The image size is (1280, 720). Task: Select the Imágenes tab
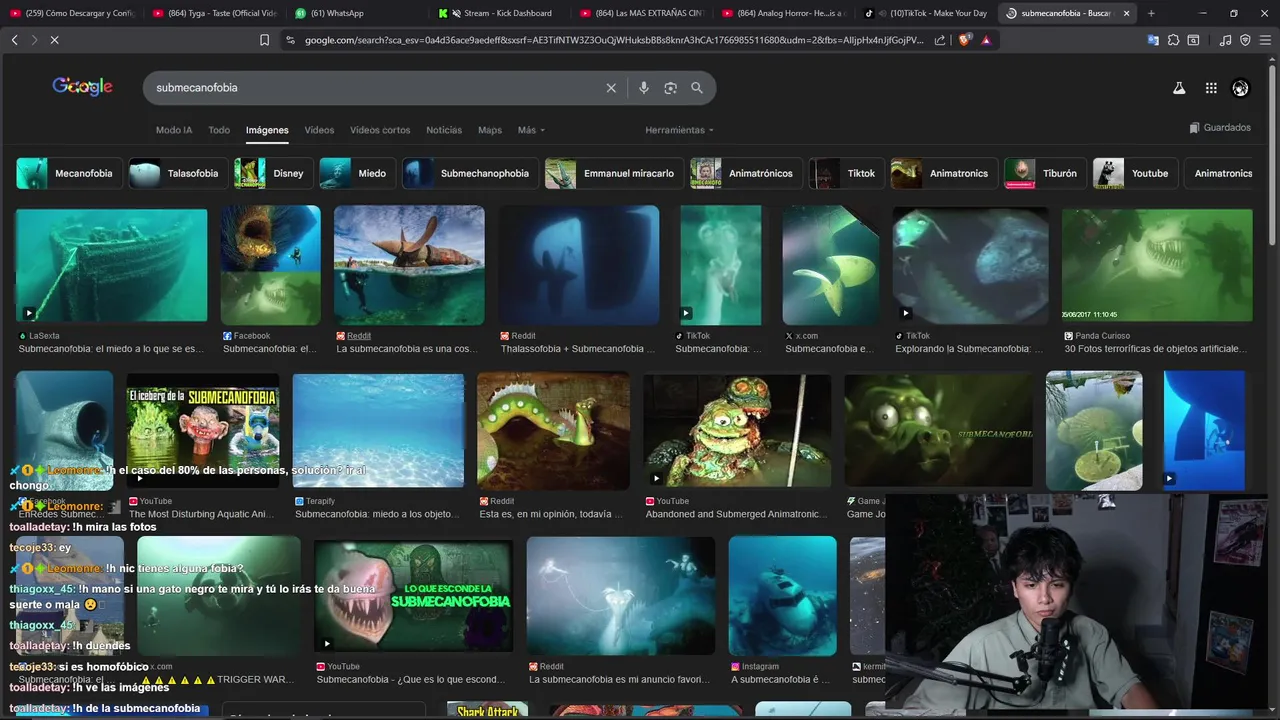(267, 130)
